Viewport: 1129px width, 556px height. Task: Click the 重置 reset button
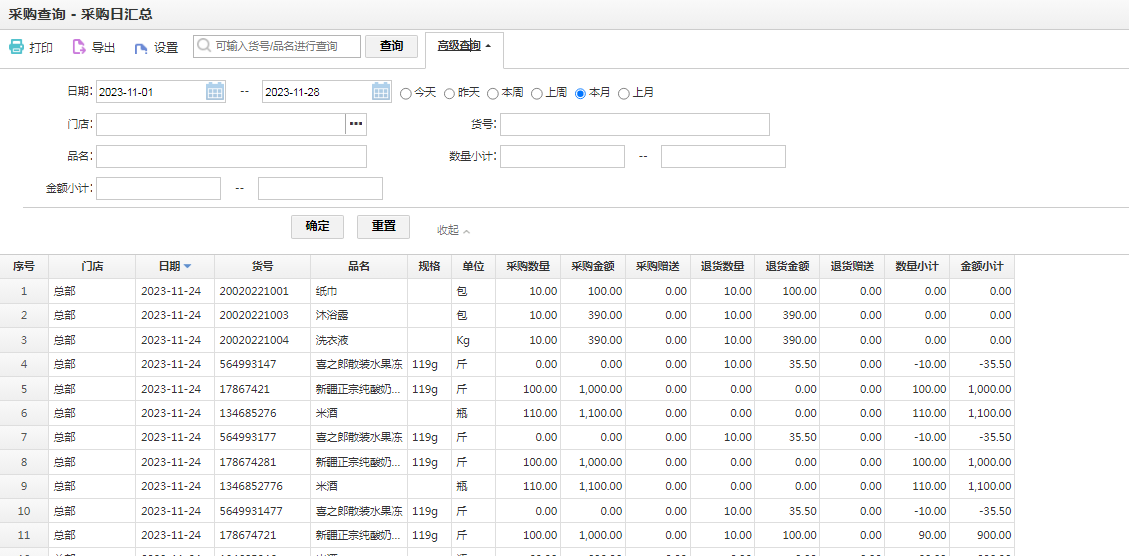pyautogui.click(x=383, y=226)
